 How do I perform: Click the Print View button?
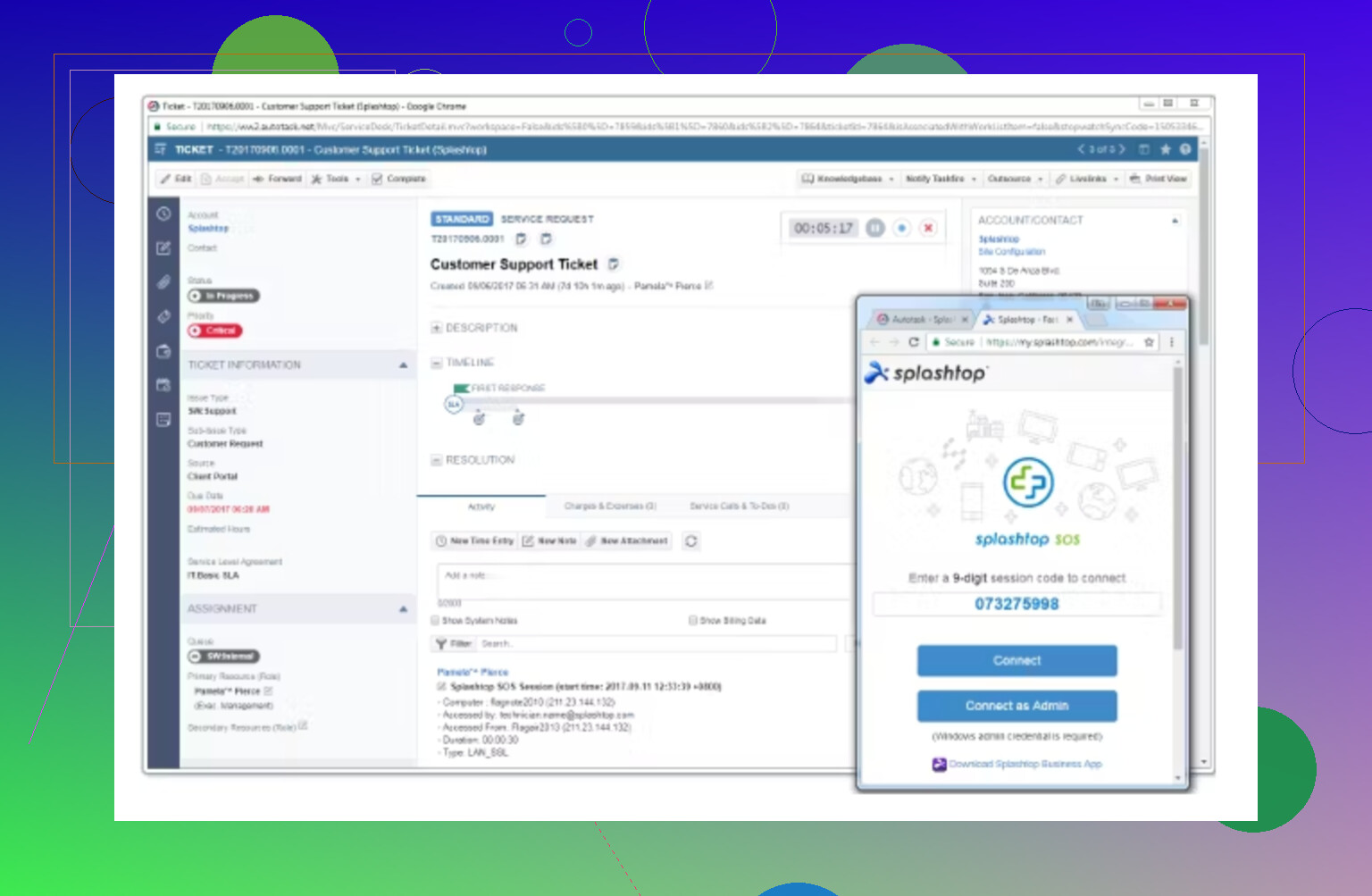coord(1159,179)
